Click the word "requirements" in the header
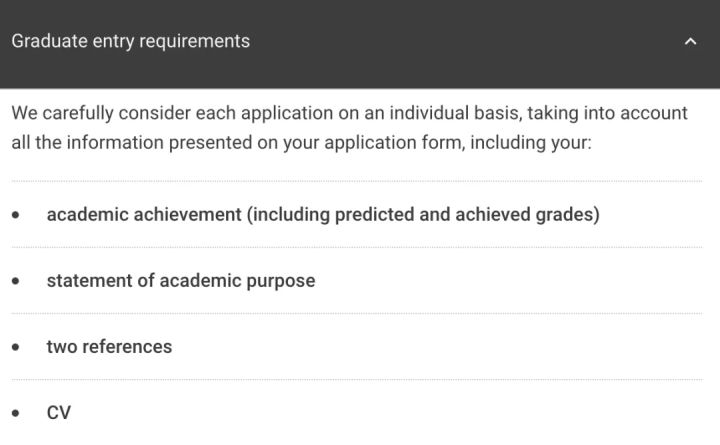 [x=195, y=42]
